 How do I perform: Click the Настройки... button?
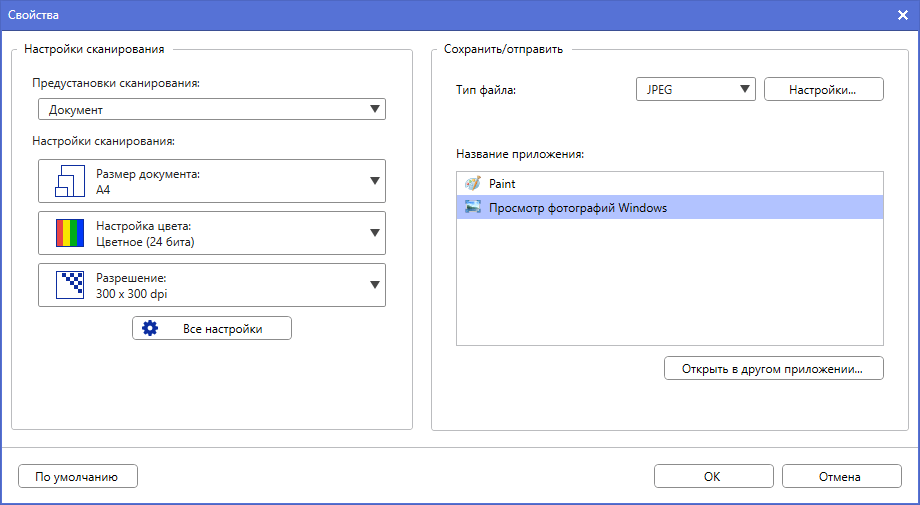point(823,89)
